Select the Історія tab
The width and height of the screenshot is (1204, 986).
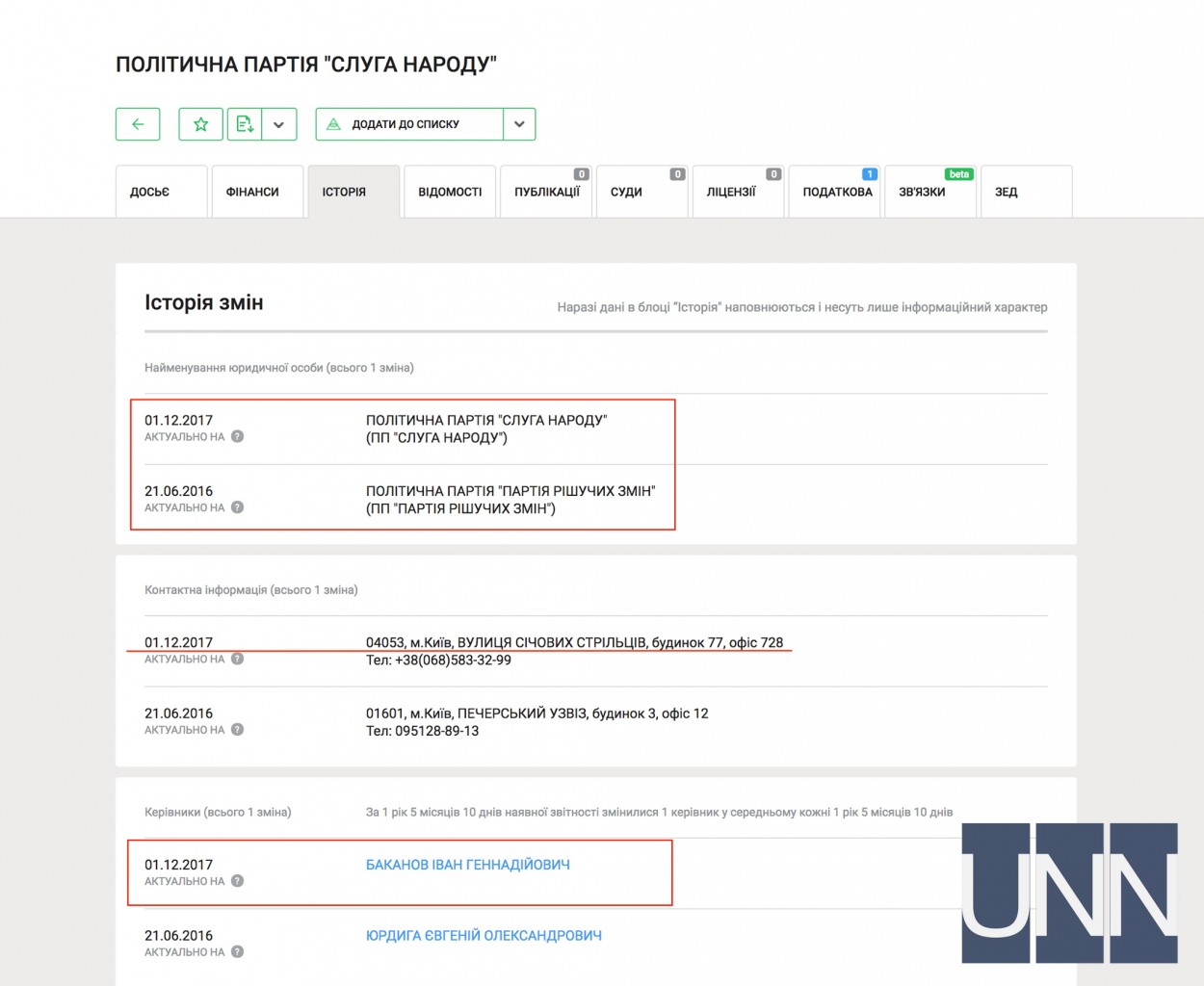(353, 192)
